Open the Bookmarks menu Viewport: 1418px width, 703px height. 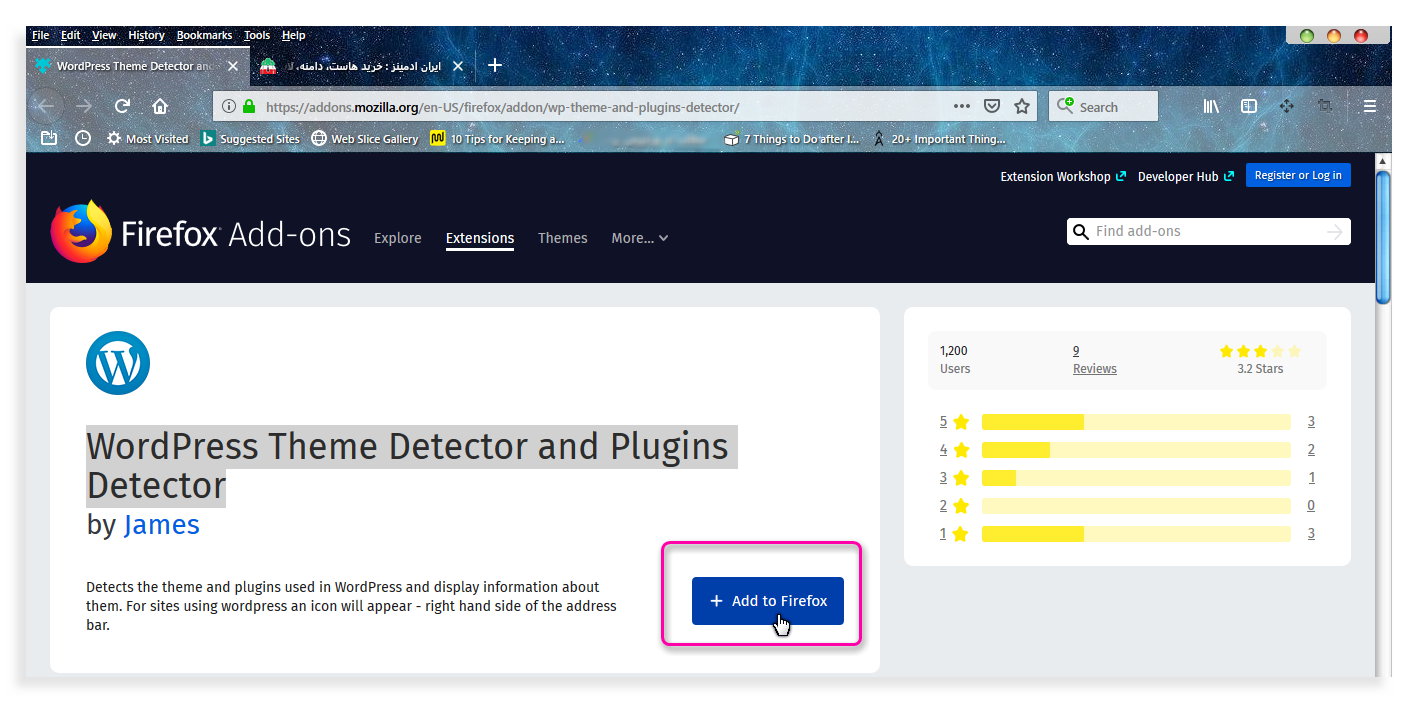(204, 35)
